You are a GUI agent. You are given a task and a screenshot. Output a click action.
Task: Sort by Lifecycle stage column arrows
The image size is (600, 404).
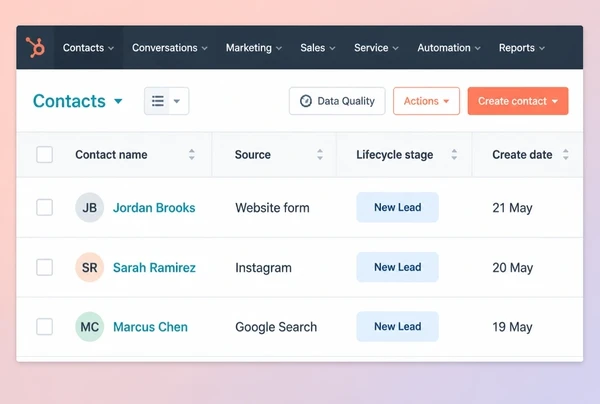[x=454, y=155]
